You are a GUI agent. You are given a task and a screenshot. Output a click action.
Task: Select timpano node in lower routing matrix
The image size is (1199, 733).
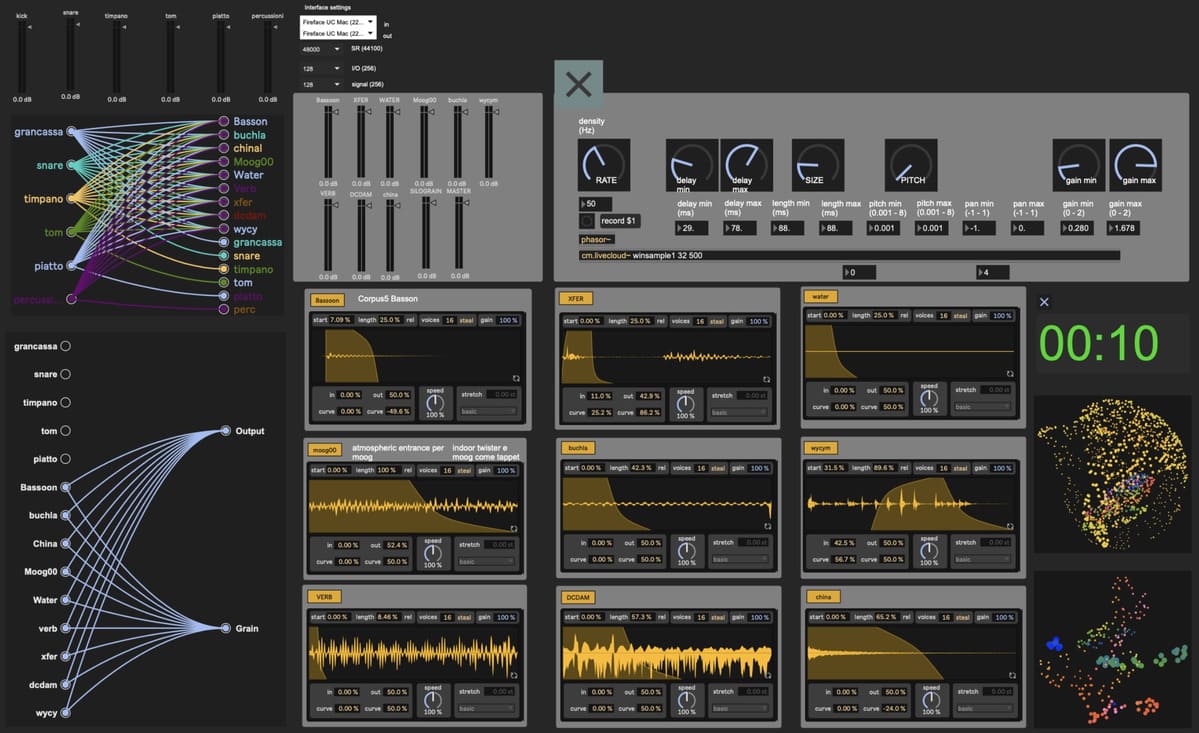(x=66, y=403)
